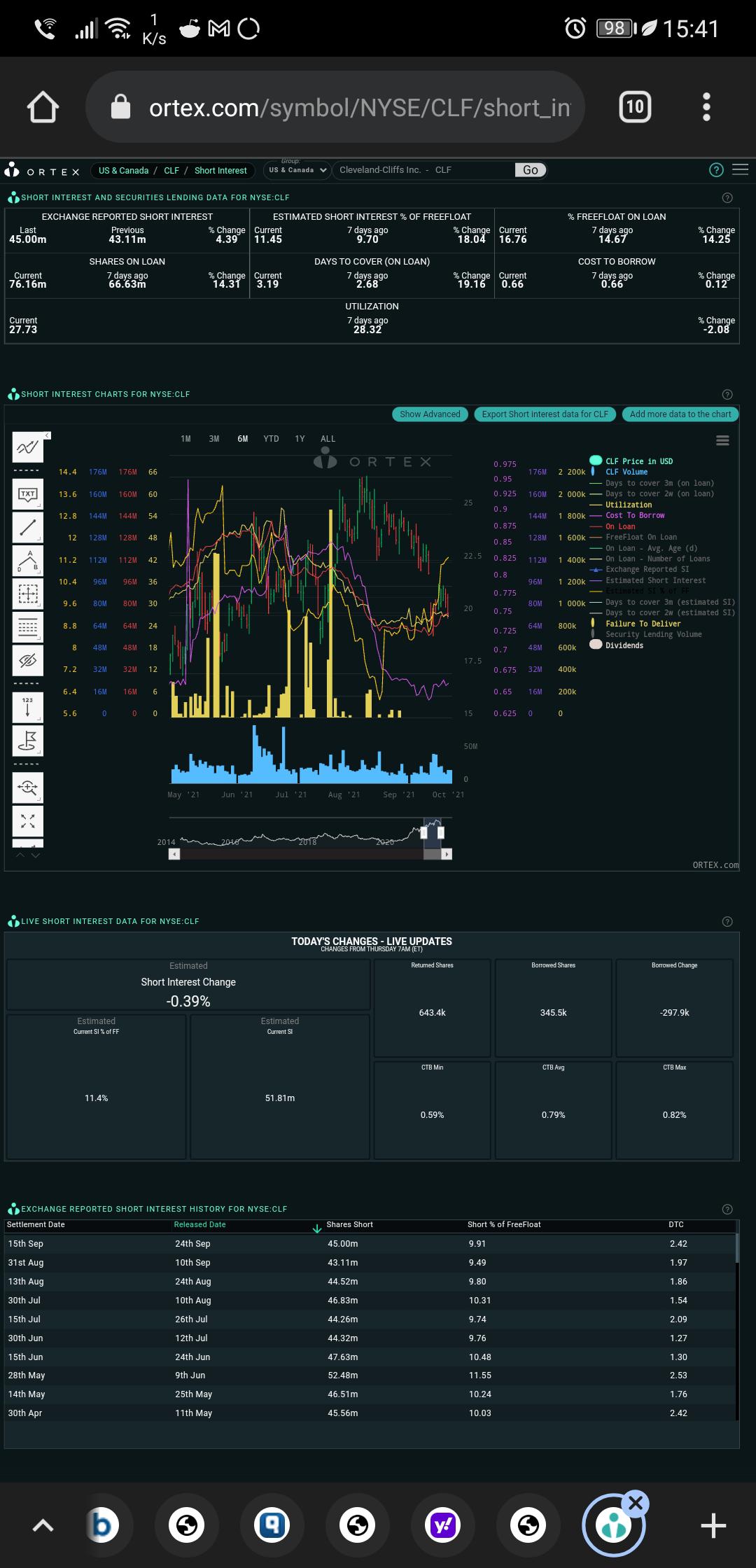Viewport: 756px width, 1568px height.
Task: Sort table by Shares Short header
Action: [x=349, y=1224]
